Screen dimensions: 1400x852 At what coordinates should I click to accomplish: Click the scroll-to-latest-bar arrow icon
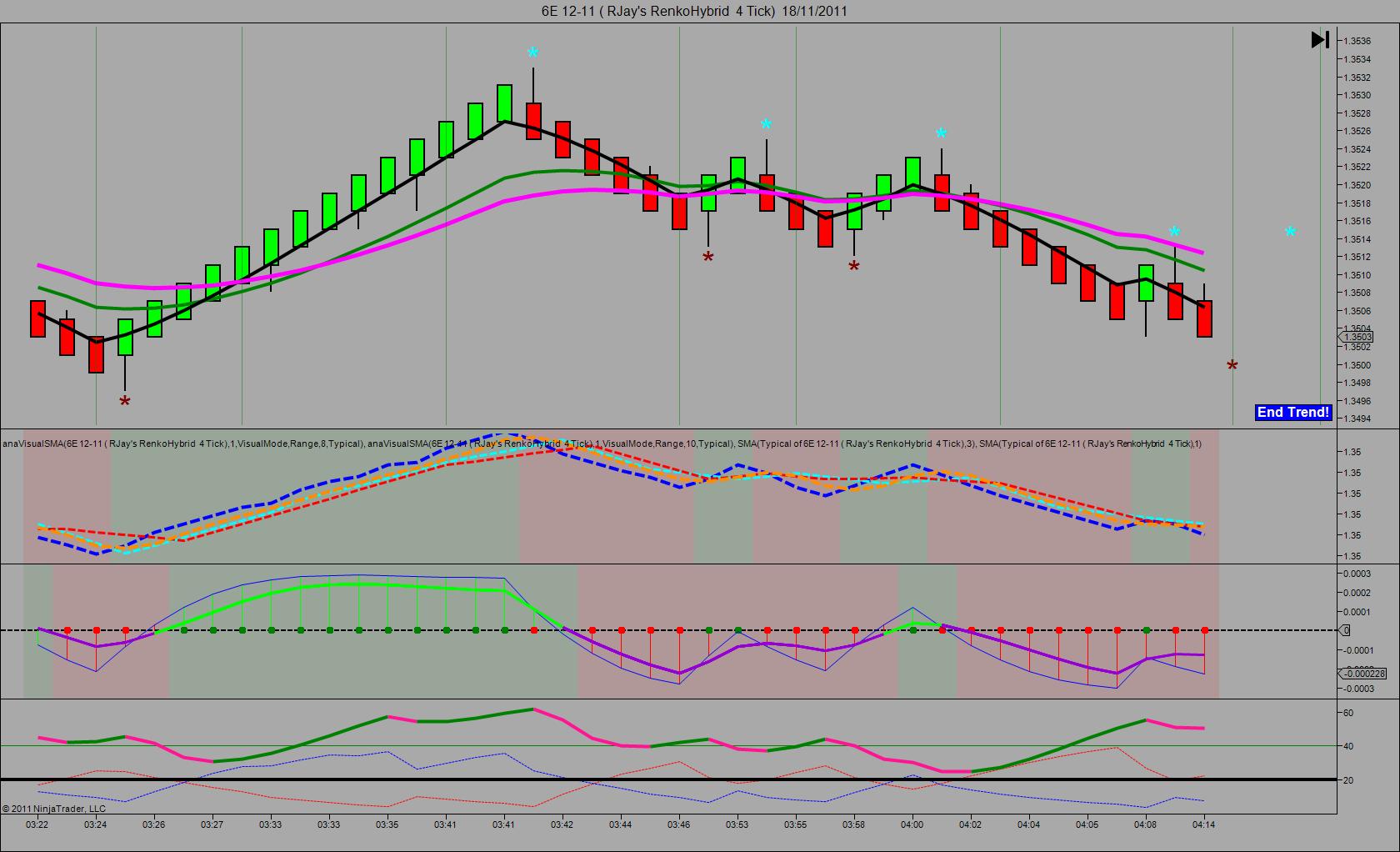(x=1320, y=39)
